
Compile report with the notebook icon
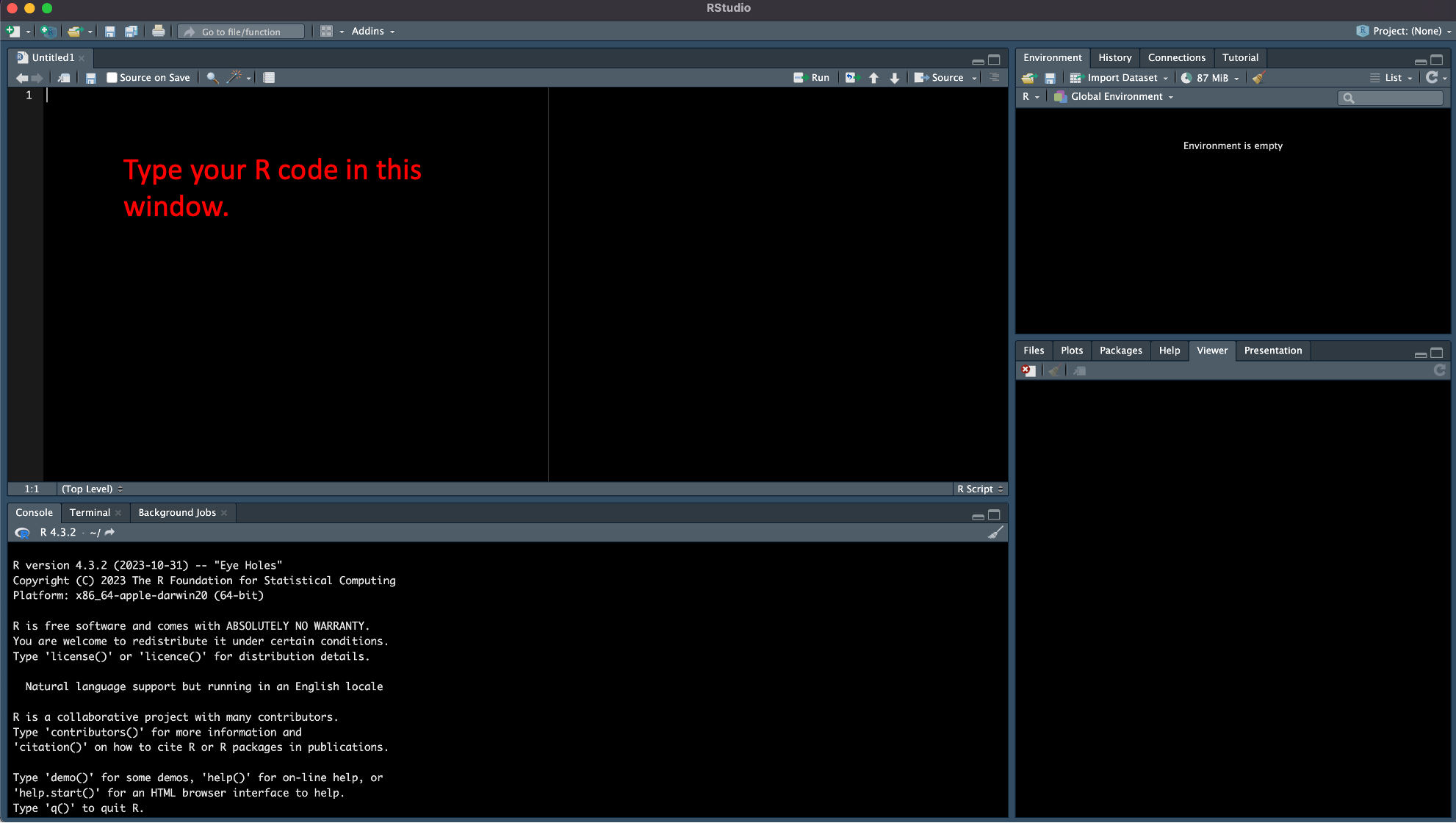[269, 78]
